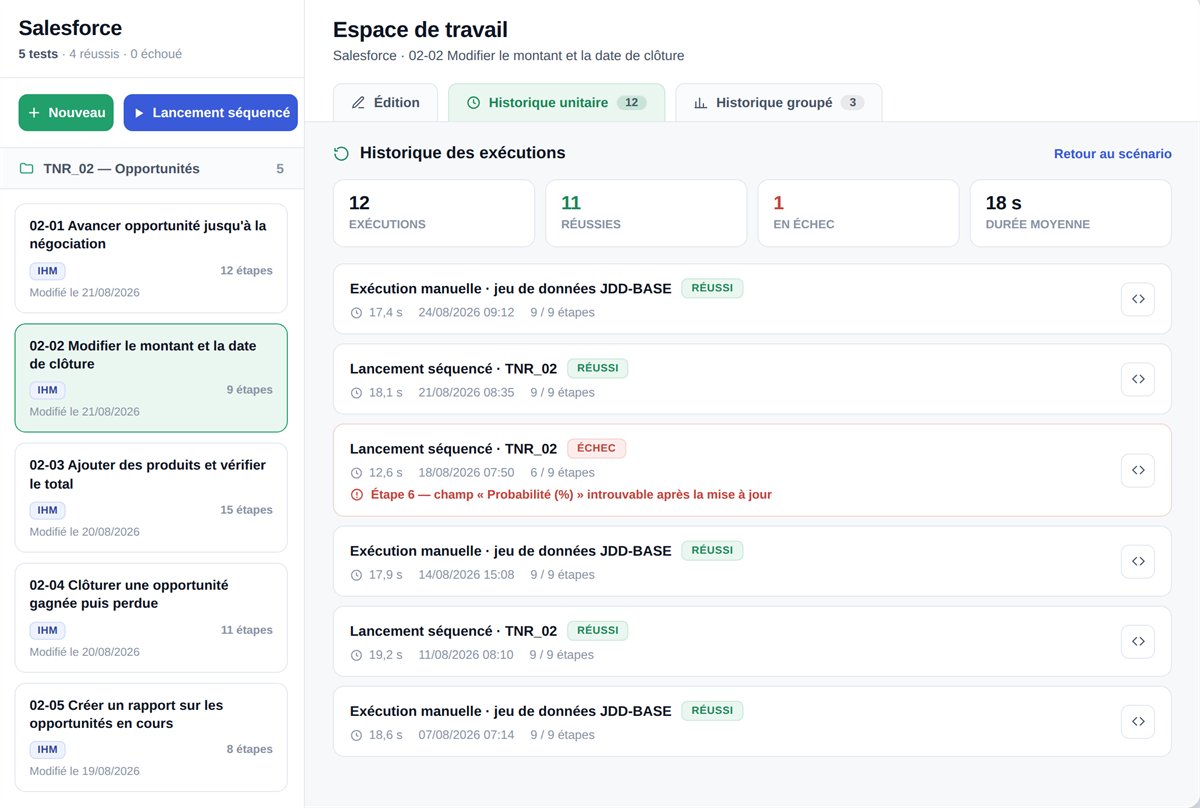Screen dimensions: 1200x808
Task: Click the IHM tag on test 02-03
Action: tap(47, 510)
